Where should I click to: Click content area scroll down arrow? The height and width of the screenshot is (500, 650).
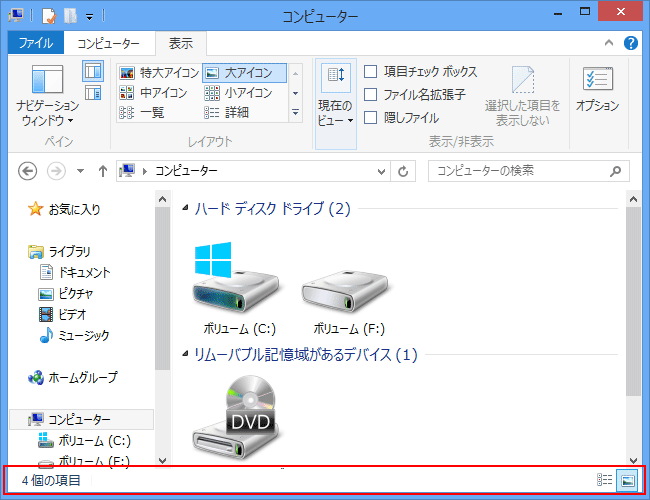pos(633,461)
